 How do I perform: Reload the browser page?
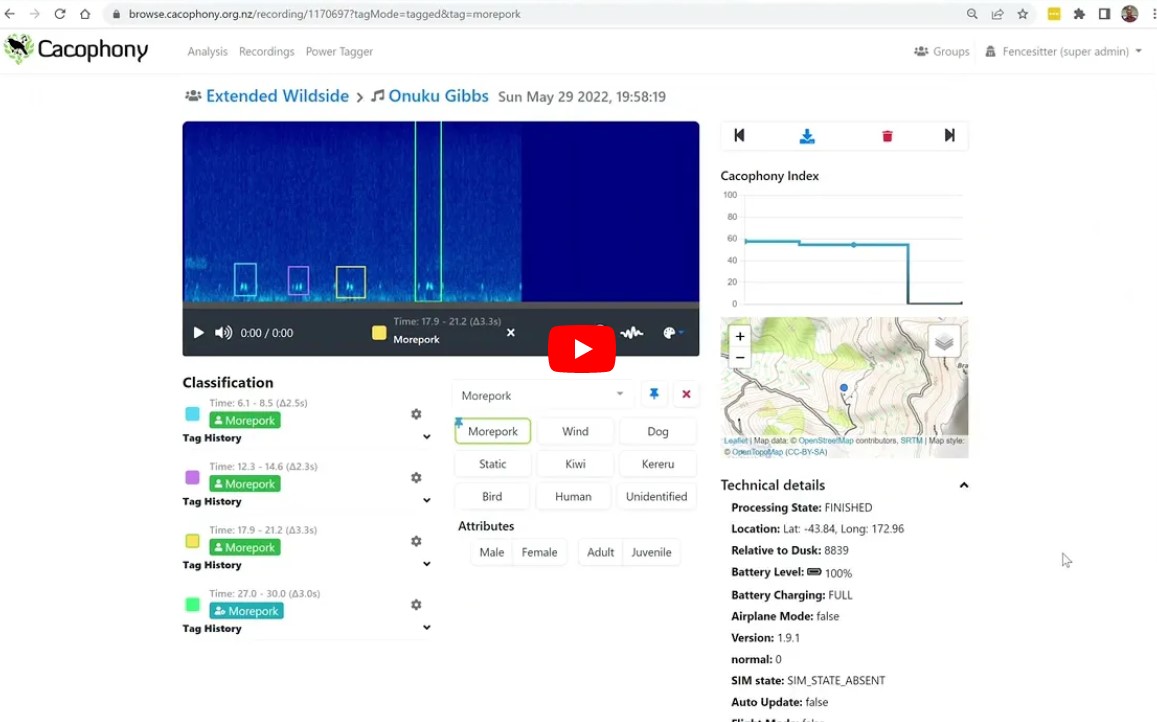pyautogui.click(x=60, y=14)
